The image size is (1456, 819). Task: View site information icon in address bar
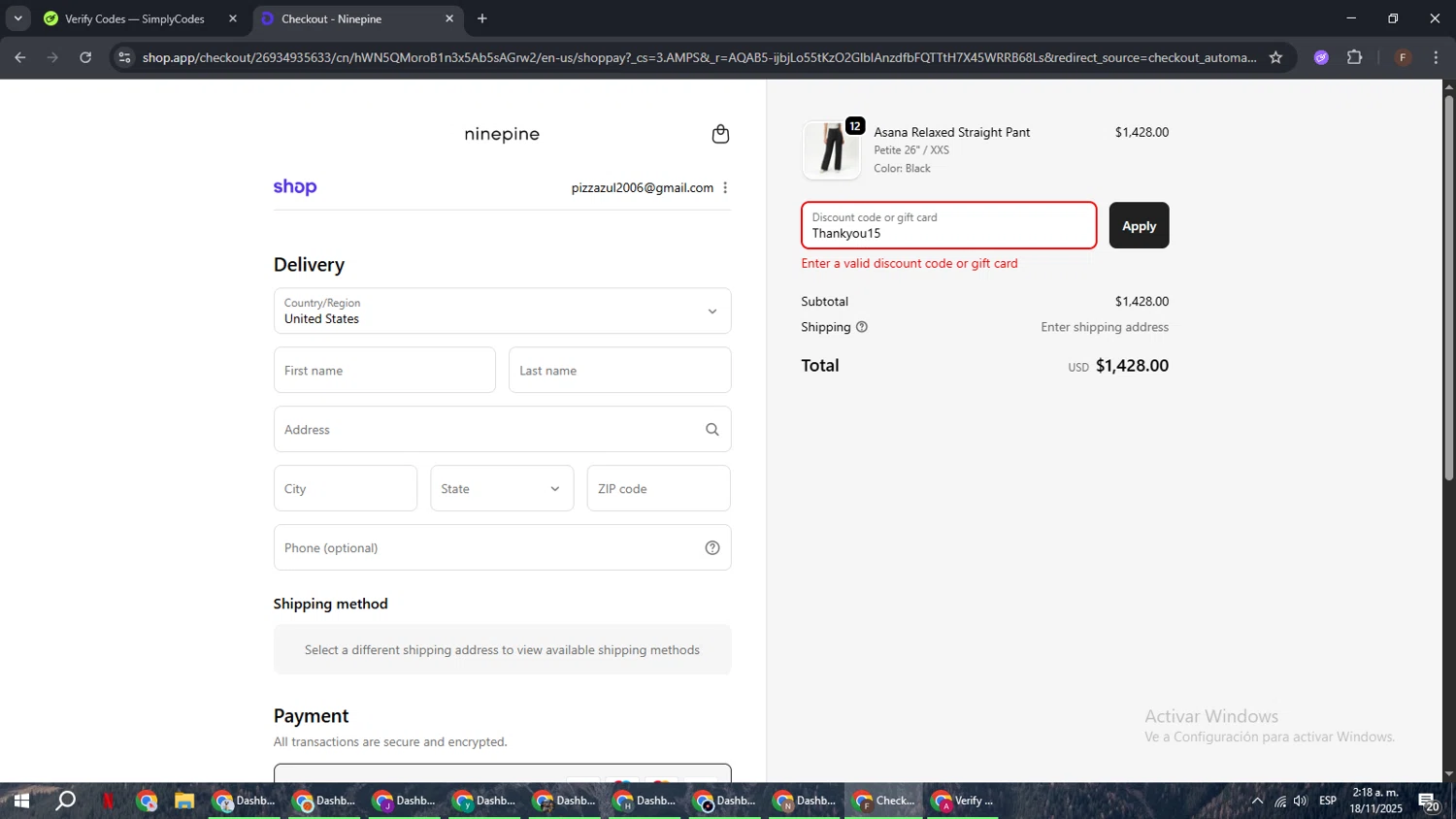click(124, 57)
